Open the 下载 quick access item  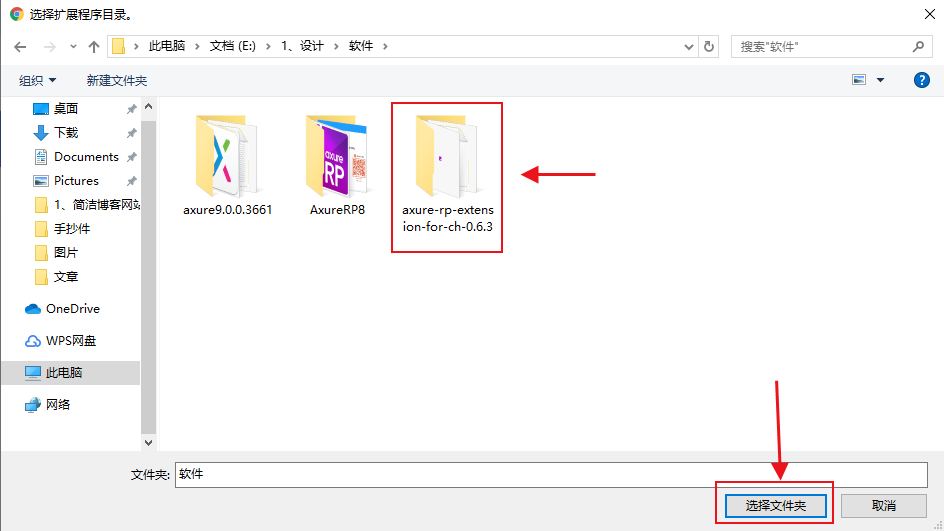point(66,133)
